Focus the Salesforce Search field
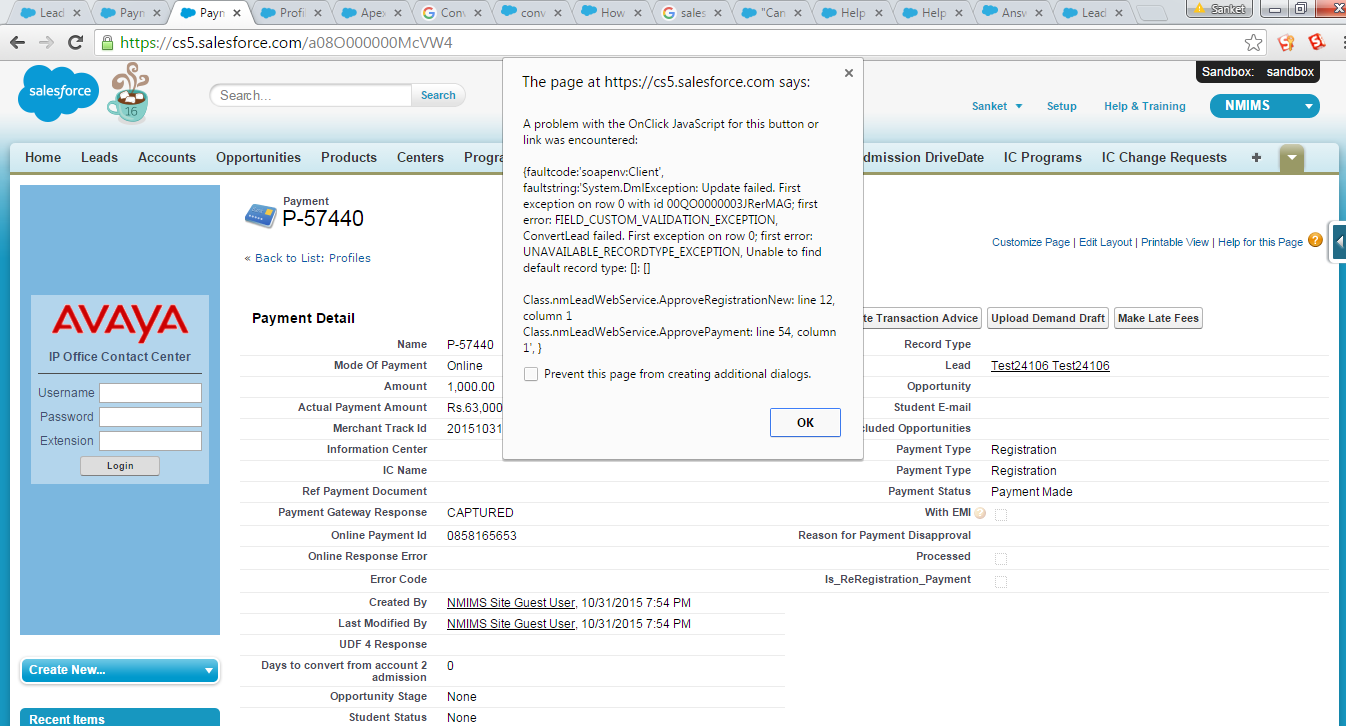Image resolution: width=1346 pixels, height=726 pixels. click(x=311, y=95)
